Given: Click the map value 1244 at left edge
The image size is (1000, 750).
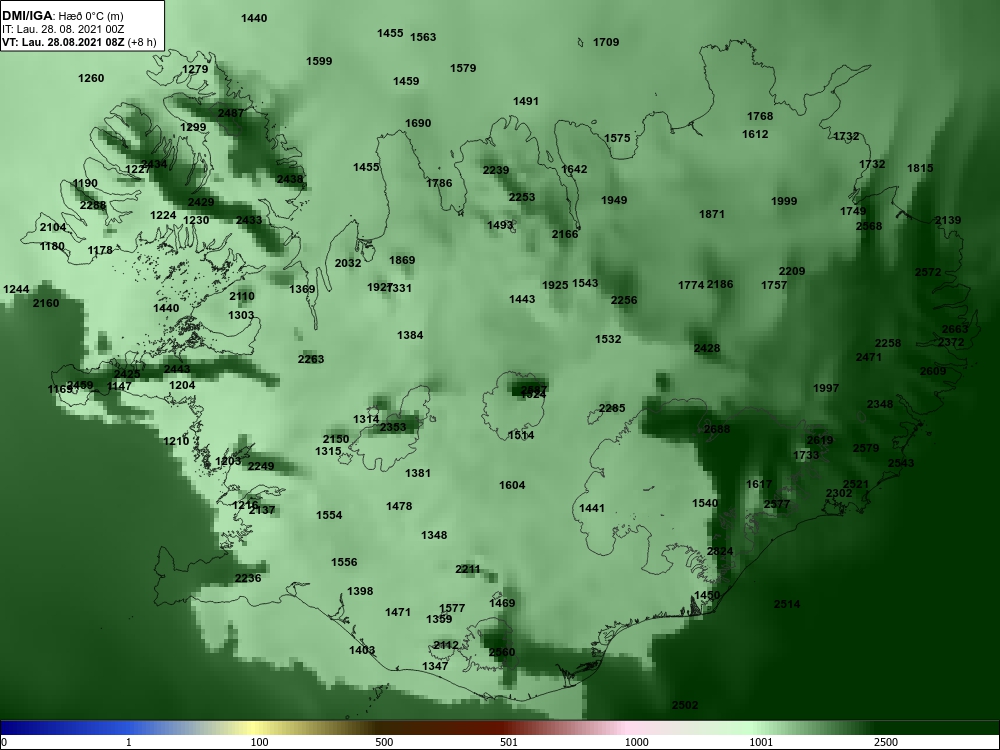Looking at the screenshot, I should (x=16, y=290).
